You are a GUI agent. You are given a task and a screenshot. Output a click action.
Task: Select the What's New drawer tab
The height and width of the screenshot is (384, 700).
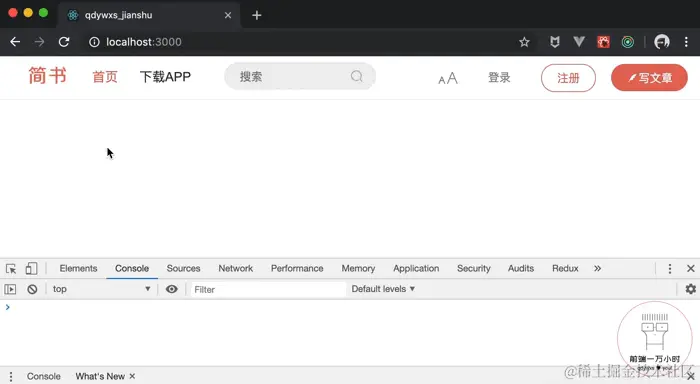(x=100, y=376)
